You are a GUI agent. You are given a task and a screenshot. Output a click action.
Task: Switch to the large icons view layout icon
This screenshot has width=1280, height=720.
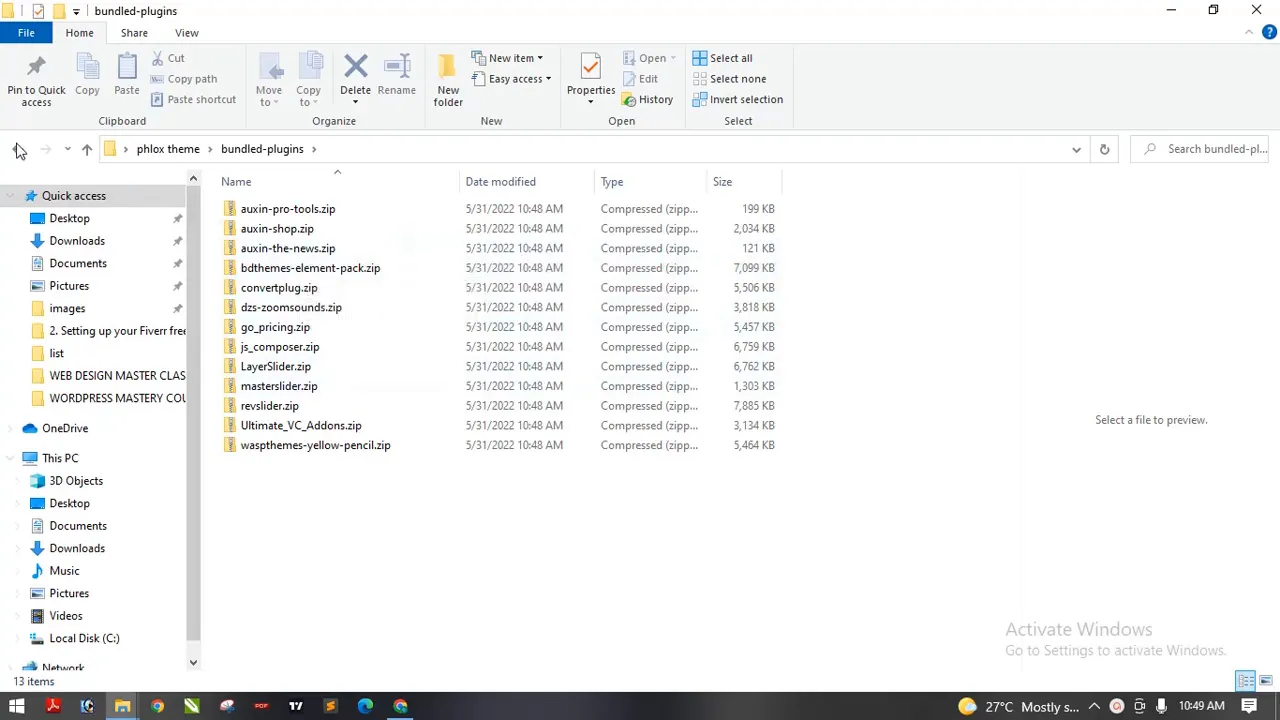click(x=1266, y=681)
